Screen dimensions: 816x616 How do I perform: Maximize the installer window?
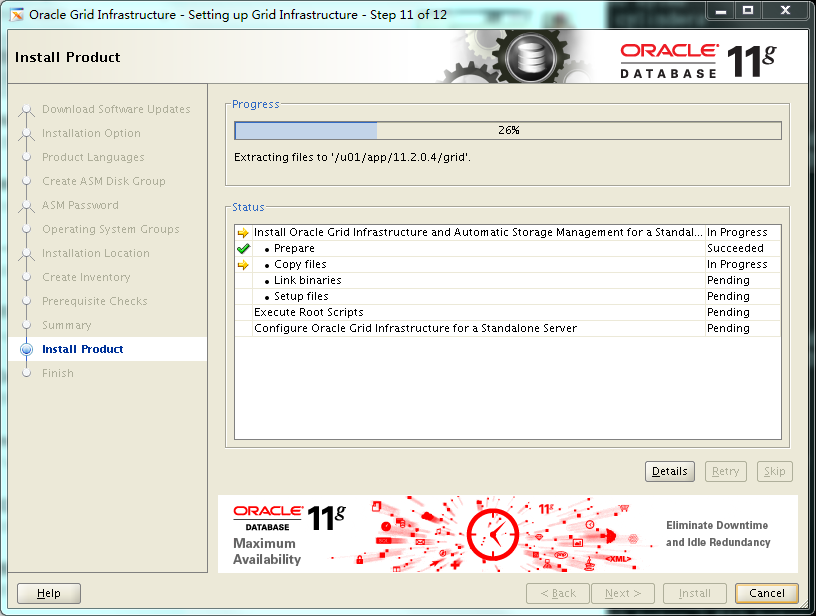[748, 10]
